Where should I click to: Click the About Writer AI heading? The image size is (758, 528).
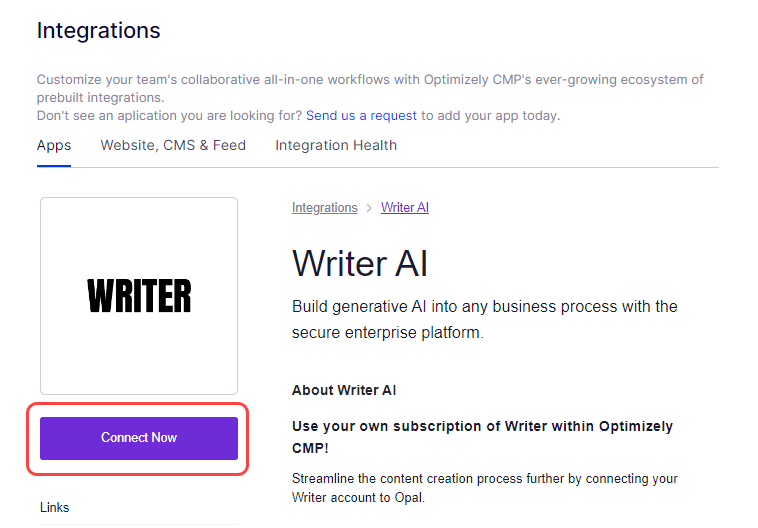344,390
